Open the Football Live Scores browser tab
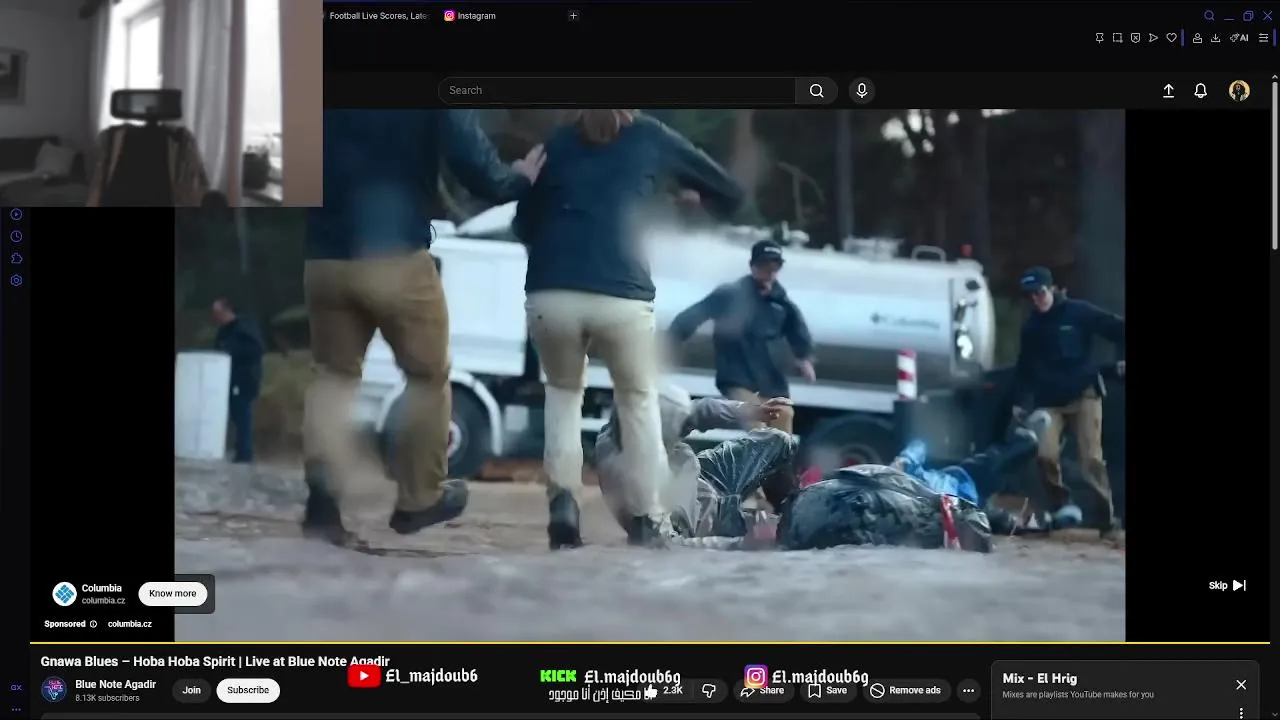1280x720 pixels. [377, 16]
